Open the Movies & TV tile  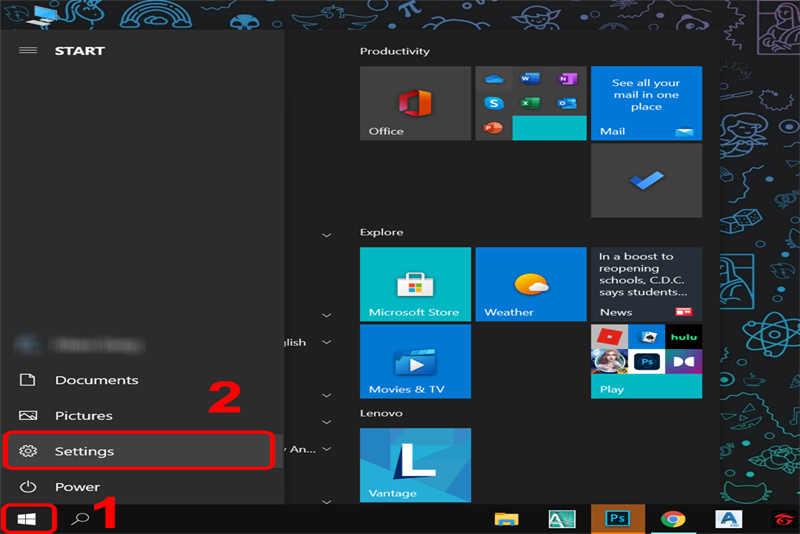[x=415, y=361]
